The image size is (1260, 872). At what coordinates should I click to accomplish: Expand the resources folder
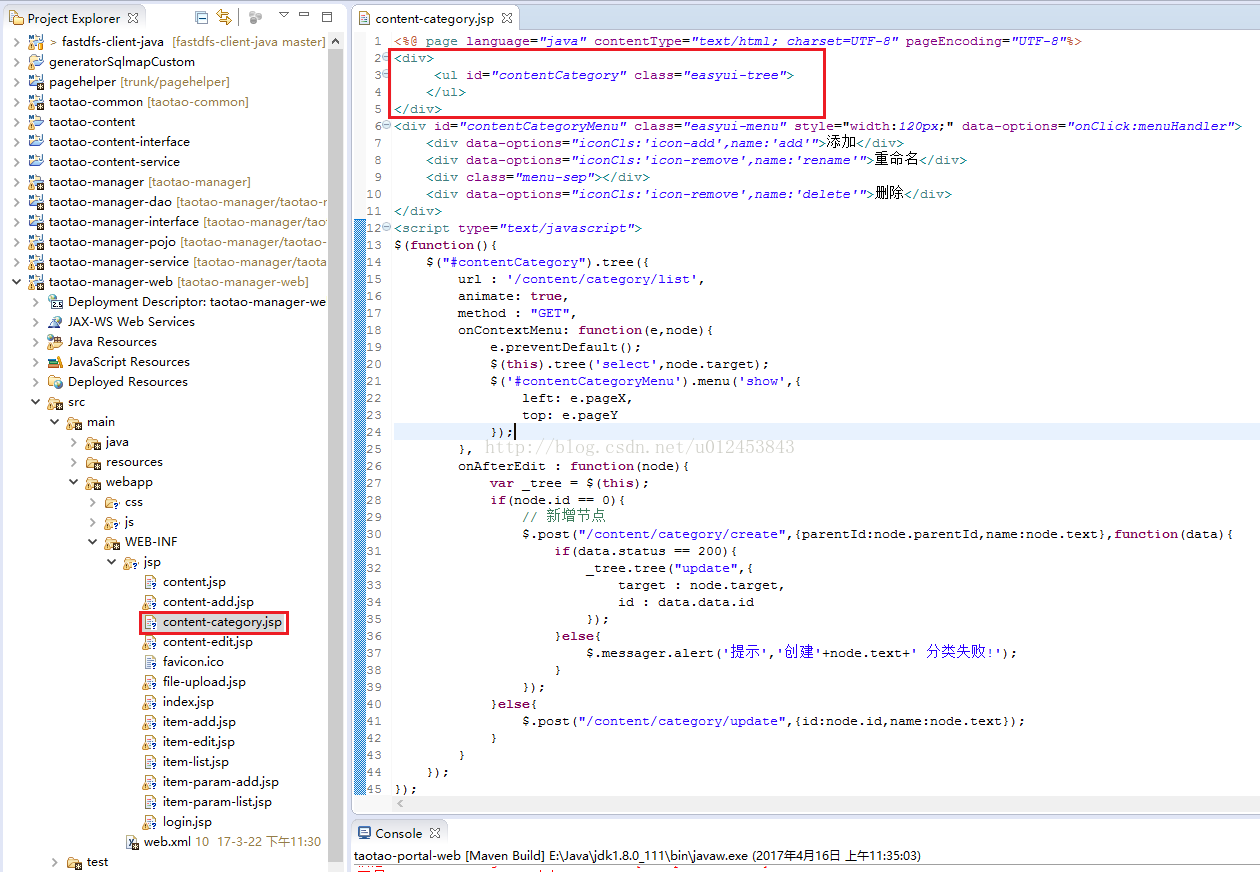point(74,461)
